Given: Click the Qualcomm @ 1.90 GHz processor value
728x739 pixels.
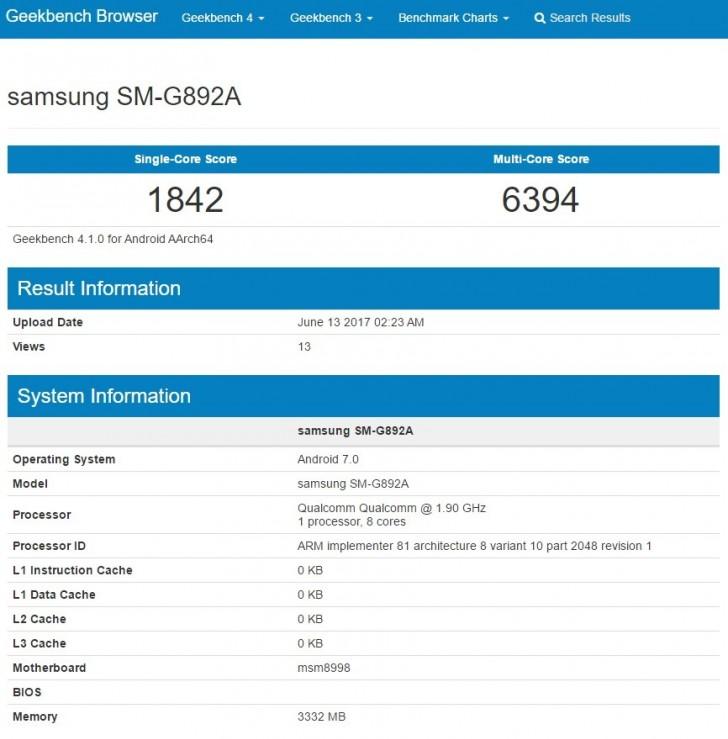Looking at the screenshot, I should click(391, 508).
